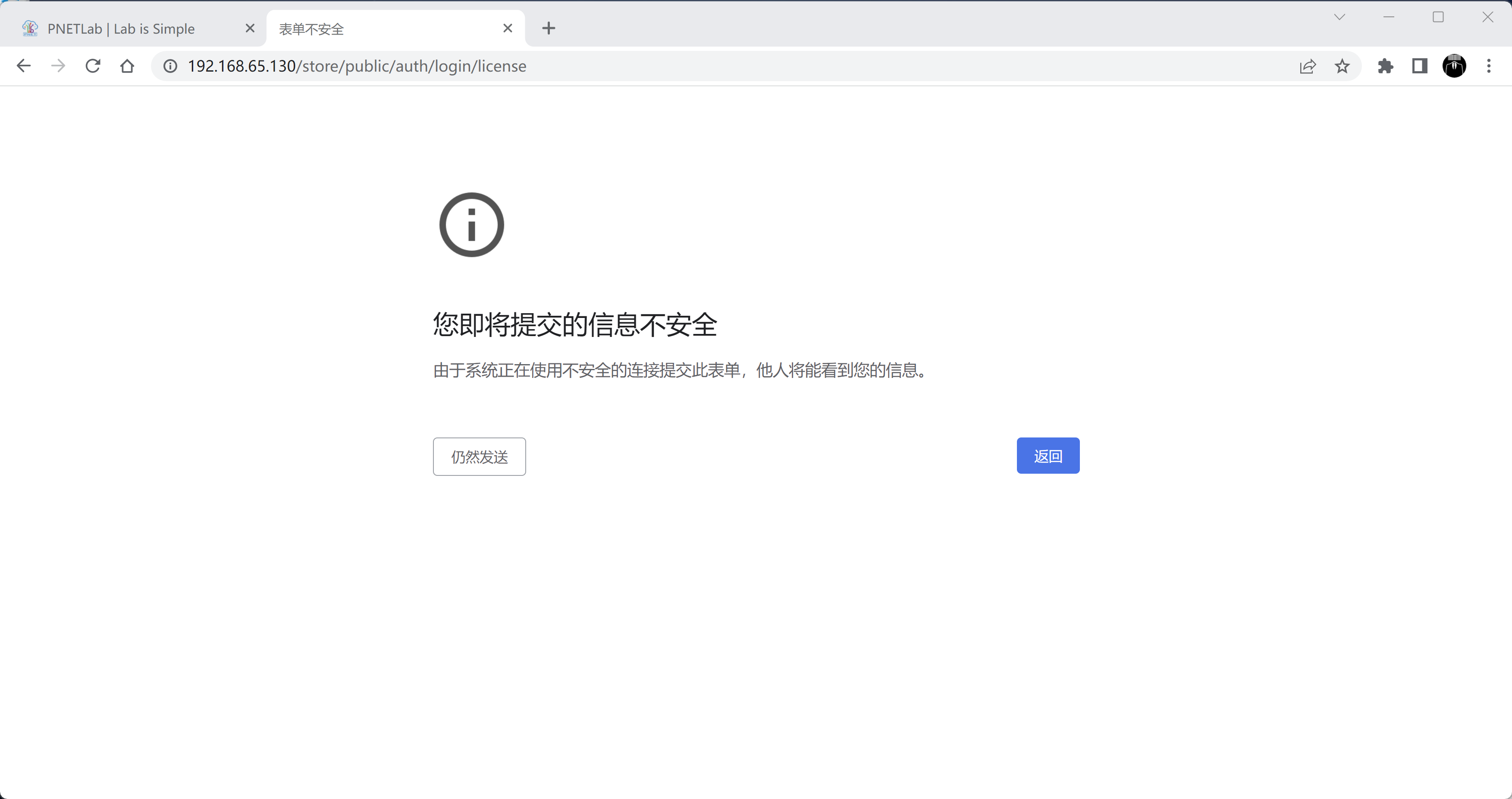Reload the current page
This screenshot has height=799, width=1512.
tap(93, 66)
